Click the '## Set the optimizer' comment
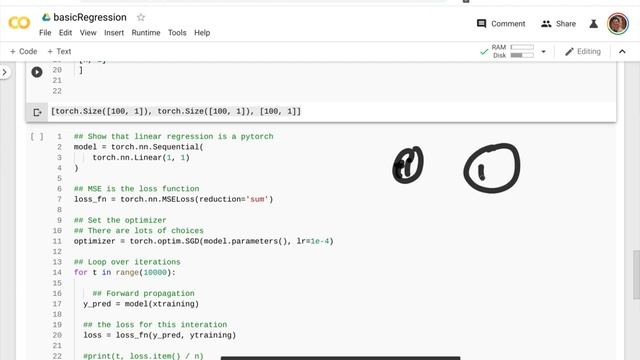640x360 pixels. point(120,220)
